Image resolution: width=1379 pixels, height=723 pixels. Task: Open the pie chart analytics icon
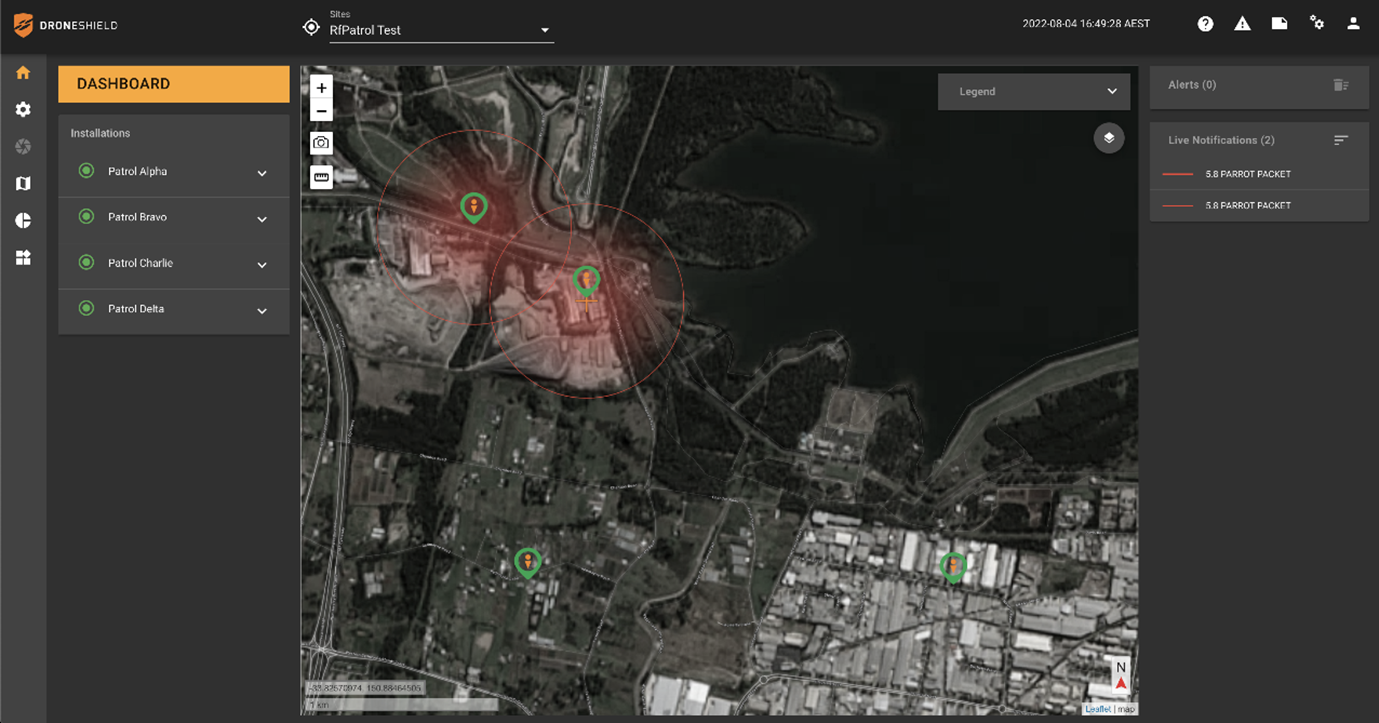point(23,220)
